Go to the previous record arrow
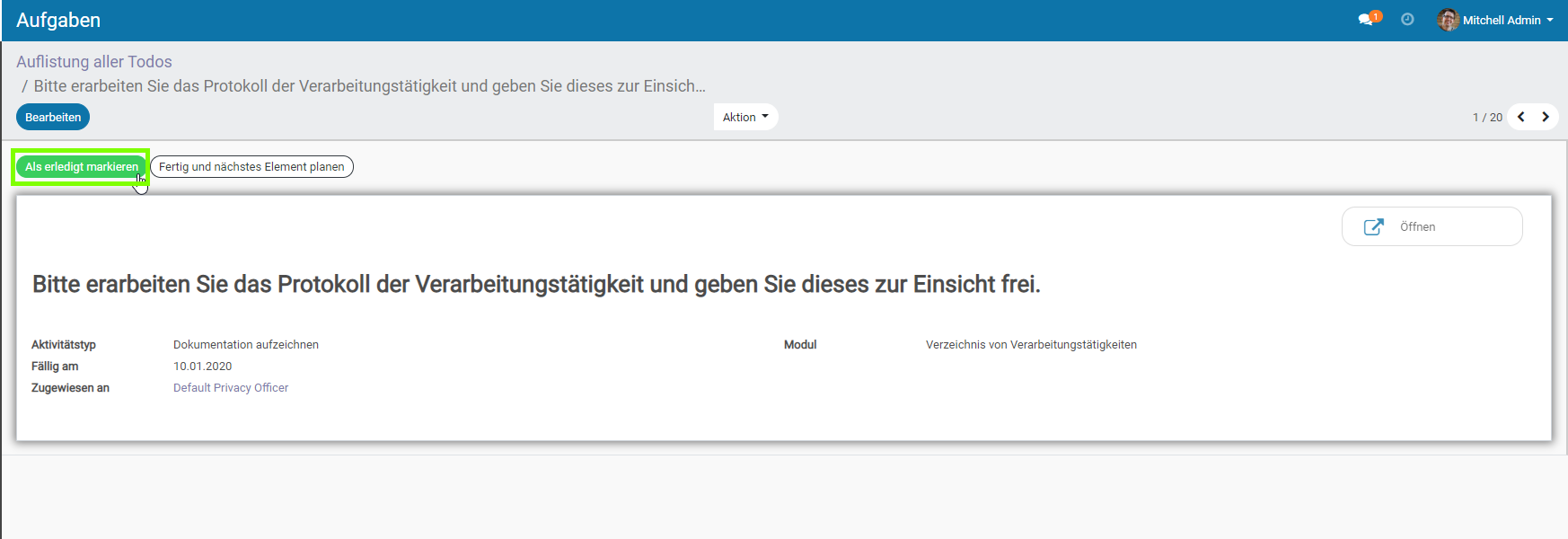Viewport: 1568px width, 539px height. pos(1521,117)
